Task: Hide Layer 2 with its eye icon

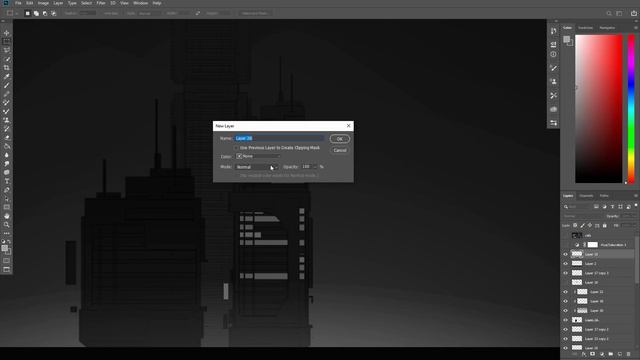Action: coord(566,264)
